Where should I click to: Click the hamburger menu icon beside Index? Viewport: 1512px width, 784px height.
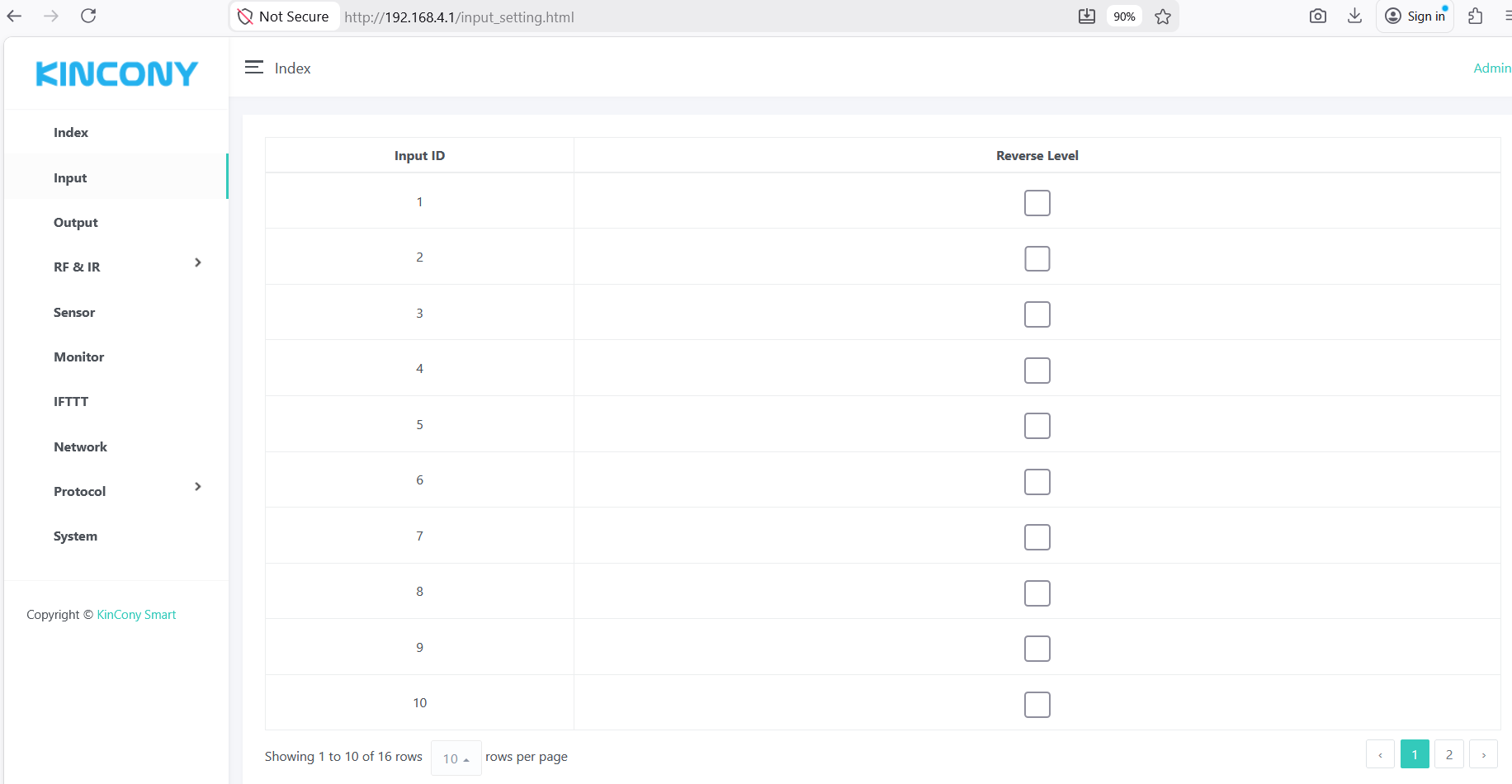[253, 68]
